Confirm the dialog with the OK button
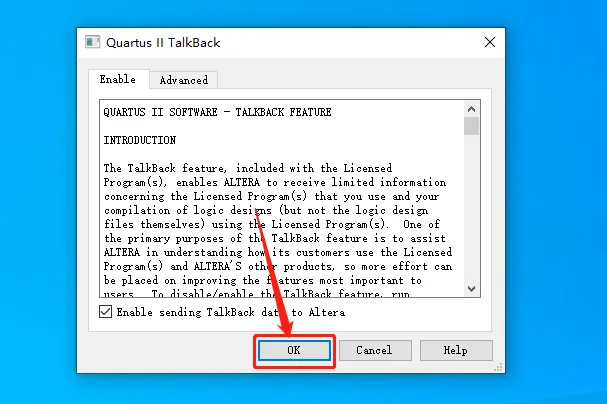Image resolution: width=607 pixels, height=404 pixels. tap(294, 350)
